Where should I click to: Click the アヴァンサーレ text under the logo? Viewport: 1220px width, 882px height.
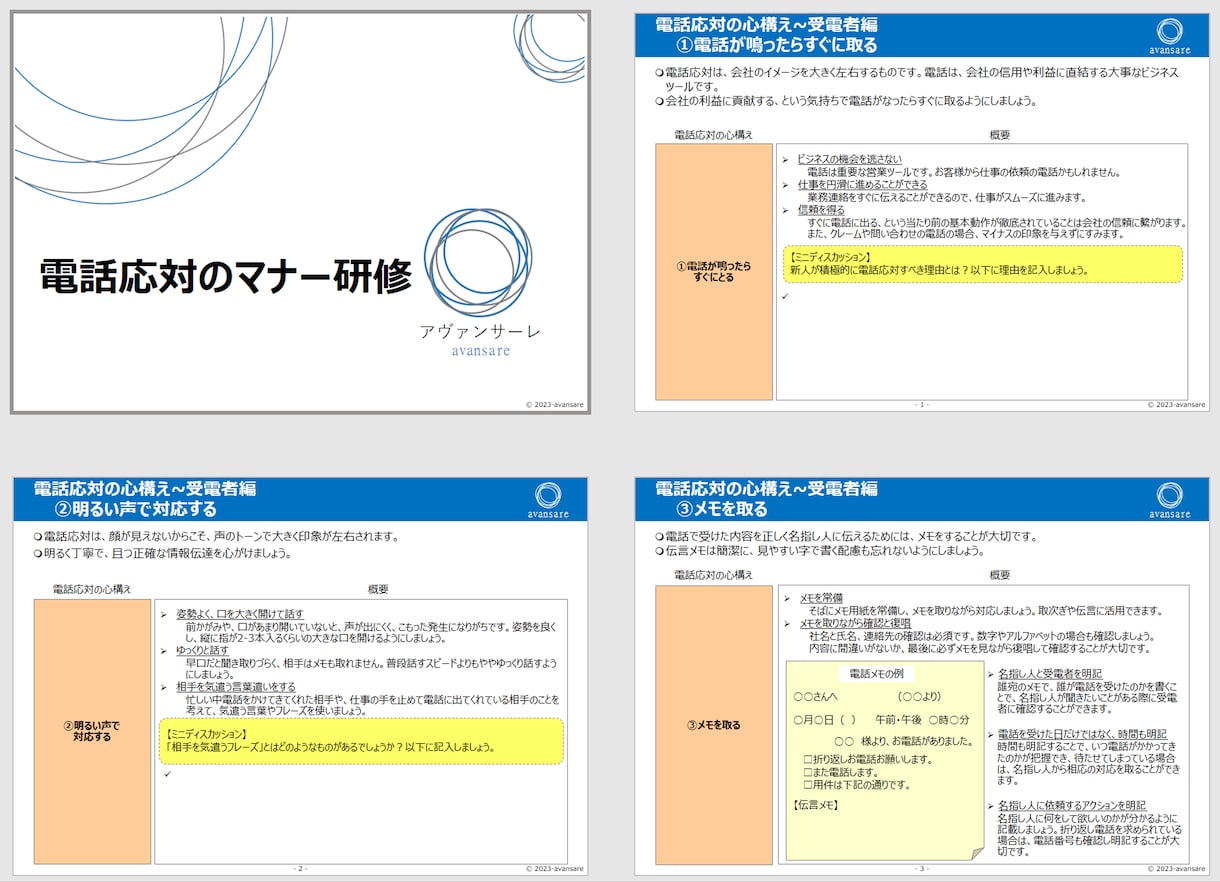[481, 332]
